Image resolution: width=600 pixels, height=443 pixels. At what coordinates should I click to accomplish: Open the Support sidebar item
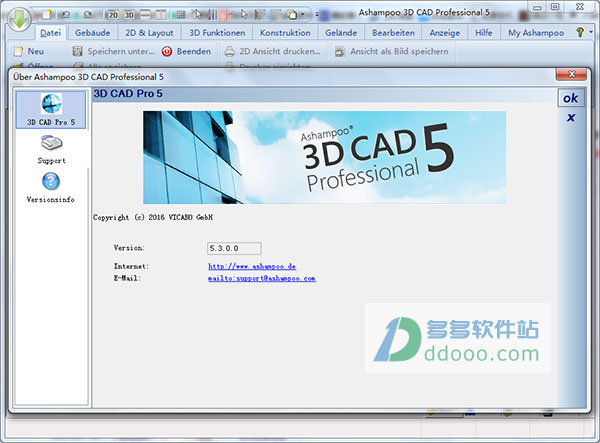[51, 149]
